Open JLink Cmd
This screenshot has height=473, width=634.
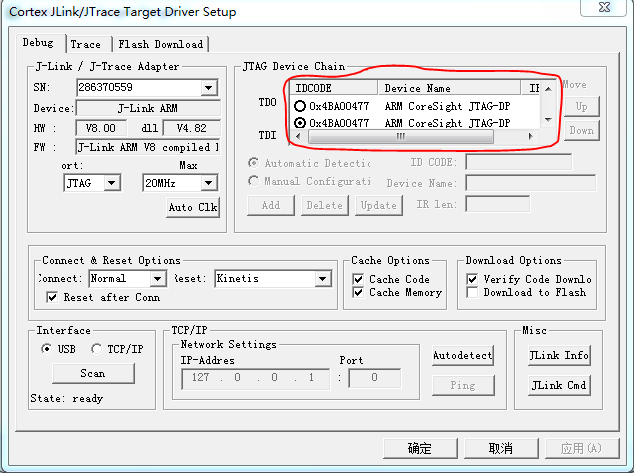point(559,385)
